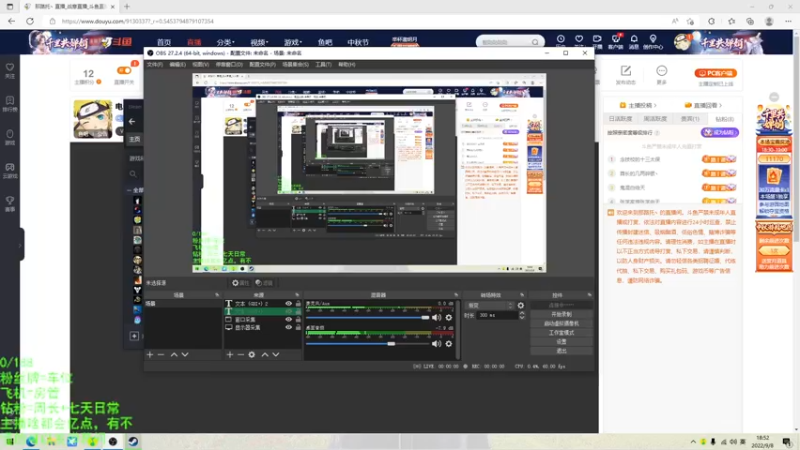Expand Douyu left sidebar handle
The width and height of the screenshot is (800, 450).
coord(21,245)
